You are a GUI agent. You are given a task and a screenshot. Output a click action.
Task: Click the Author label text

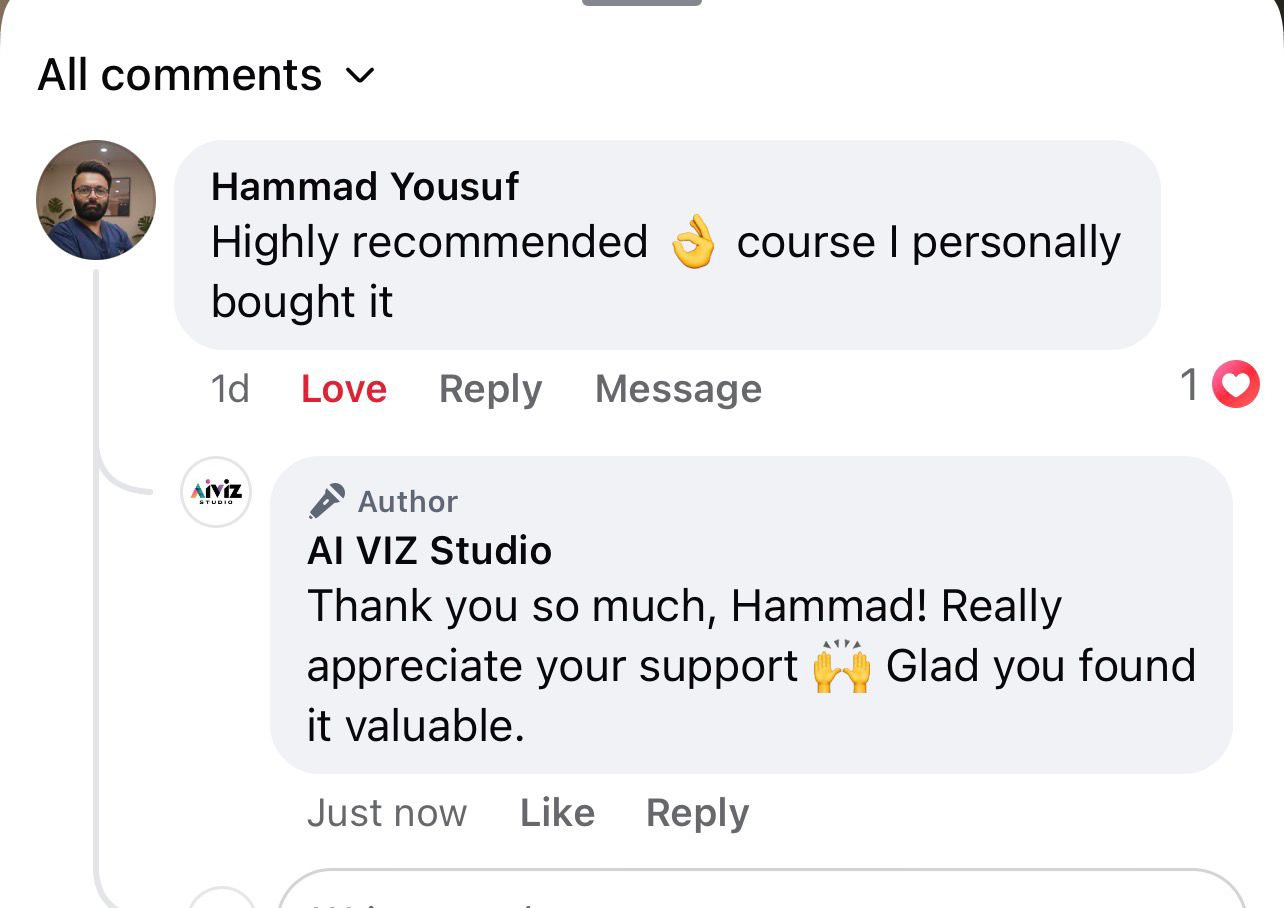click(x=407, y=501)
